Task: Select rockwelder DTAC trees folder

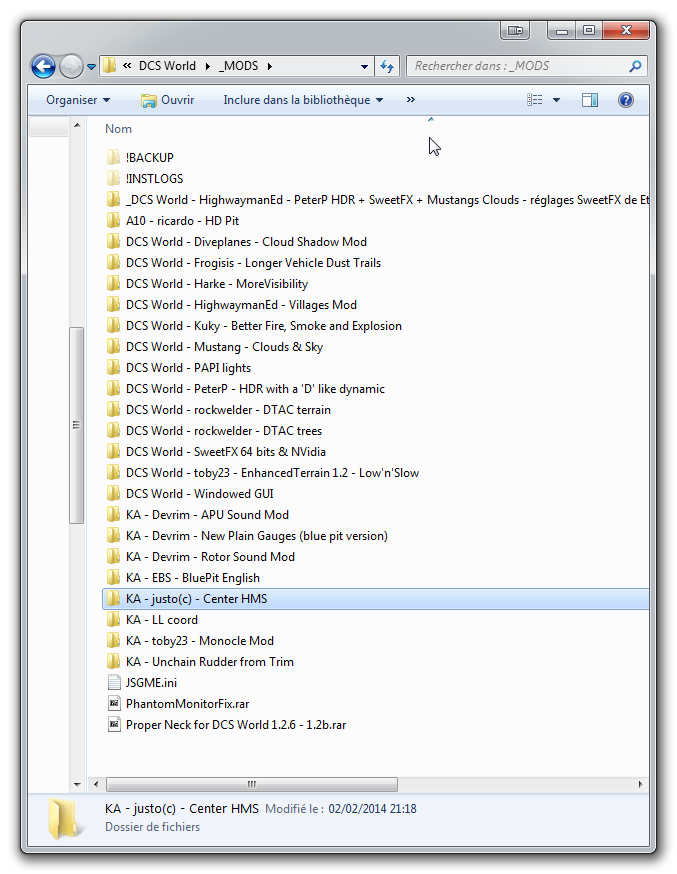Action: click(x=214, y=431)
